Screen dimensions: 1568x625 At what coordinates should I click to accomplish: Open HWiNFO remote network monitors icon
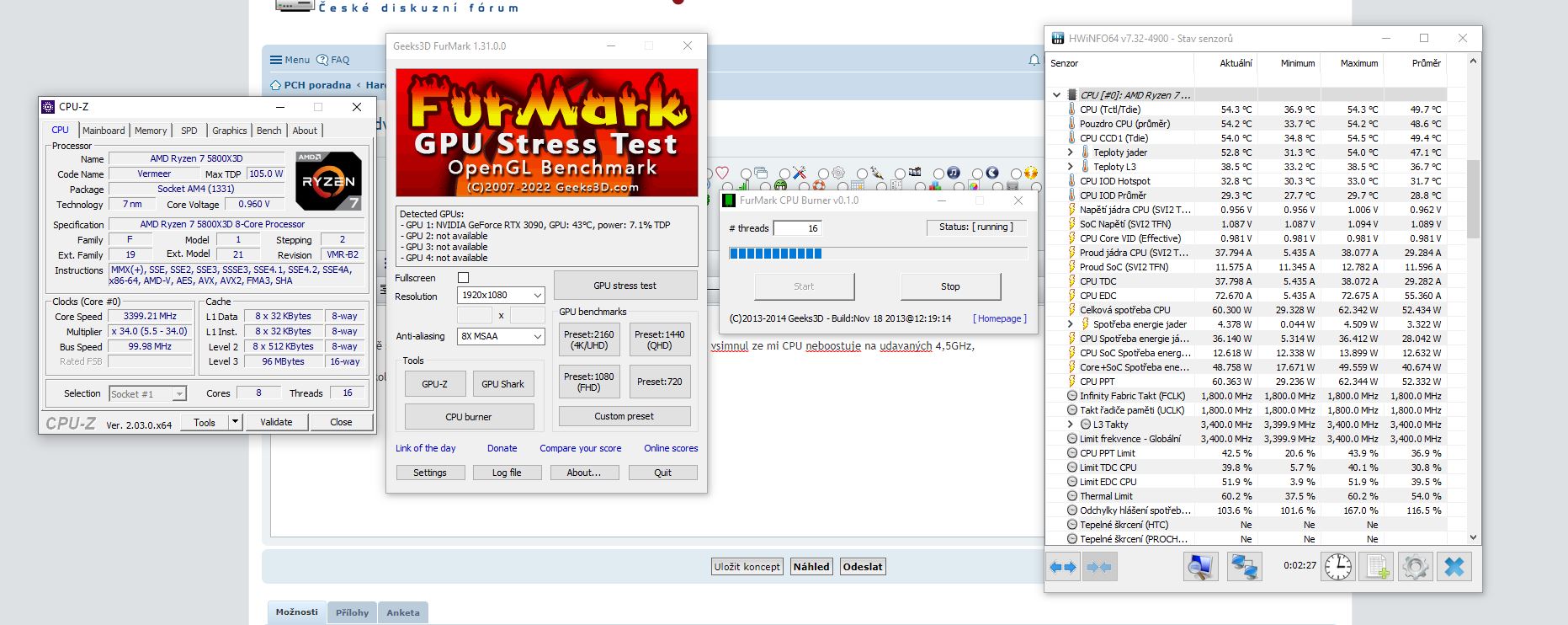coord(1244,567)
